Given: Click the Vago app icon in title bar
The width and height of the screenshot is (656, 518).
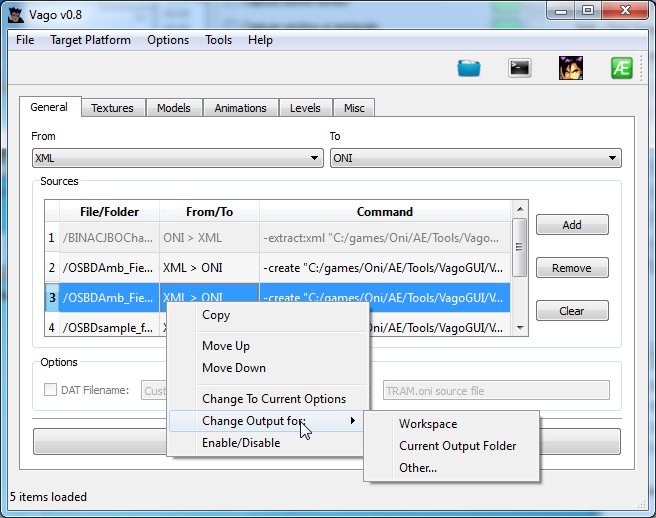Looking at the screenshot, I should point(16,15).
